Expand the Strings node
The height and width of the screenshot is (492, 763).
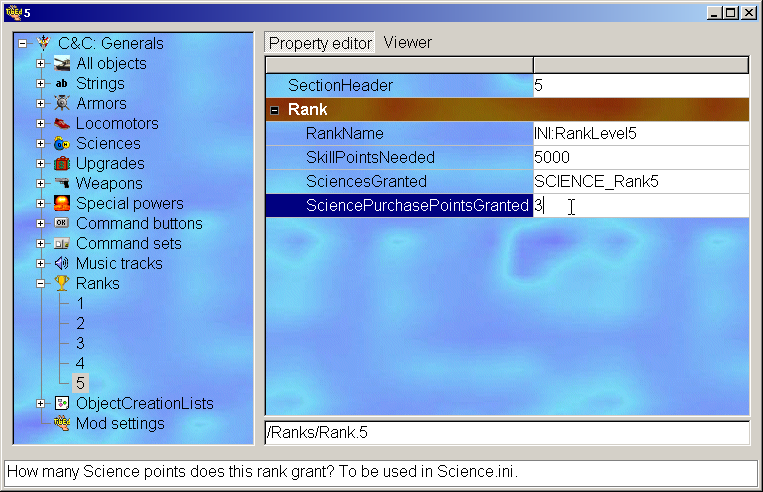40,83
